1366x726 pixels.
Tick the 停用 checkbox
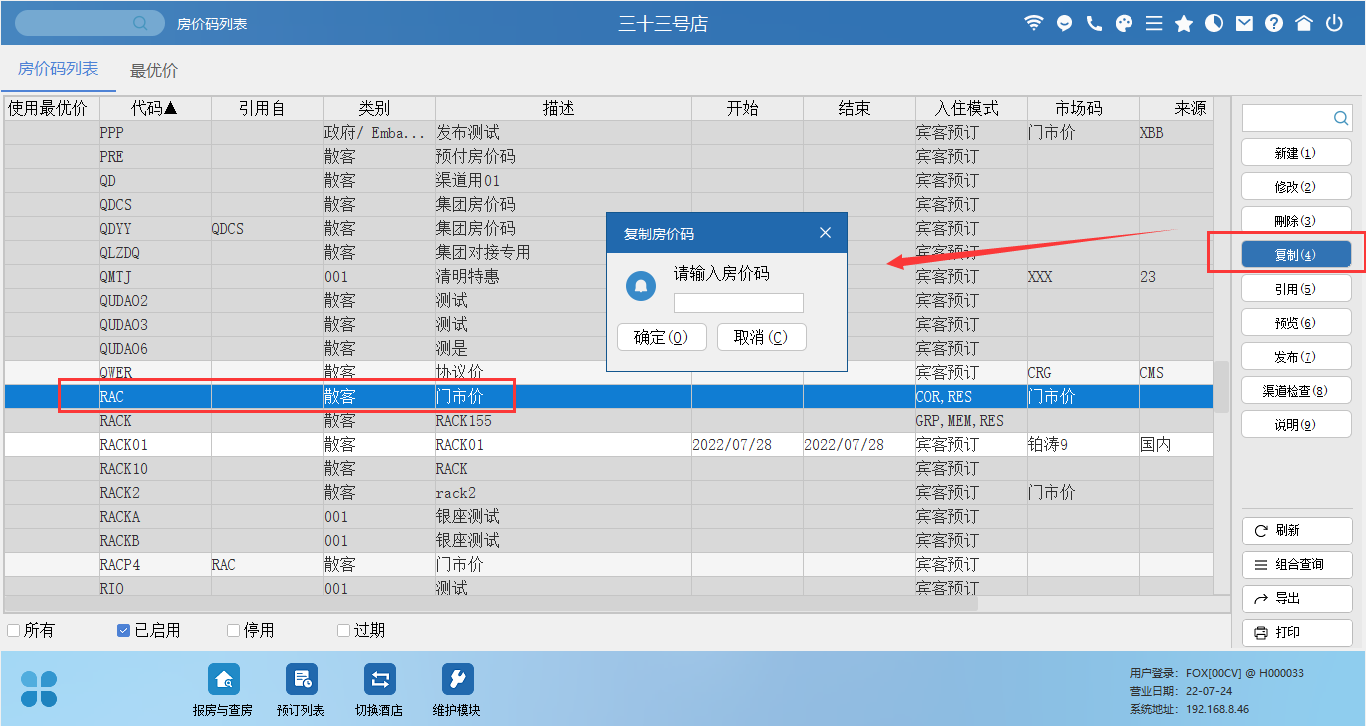coord(233,631)
